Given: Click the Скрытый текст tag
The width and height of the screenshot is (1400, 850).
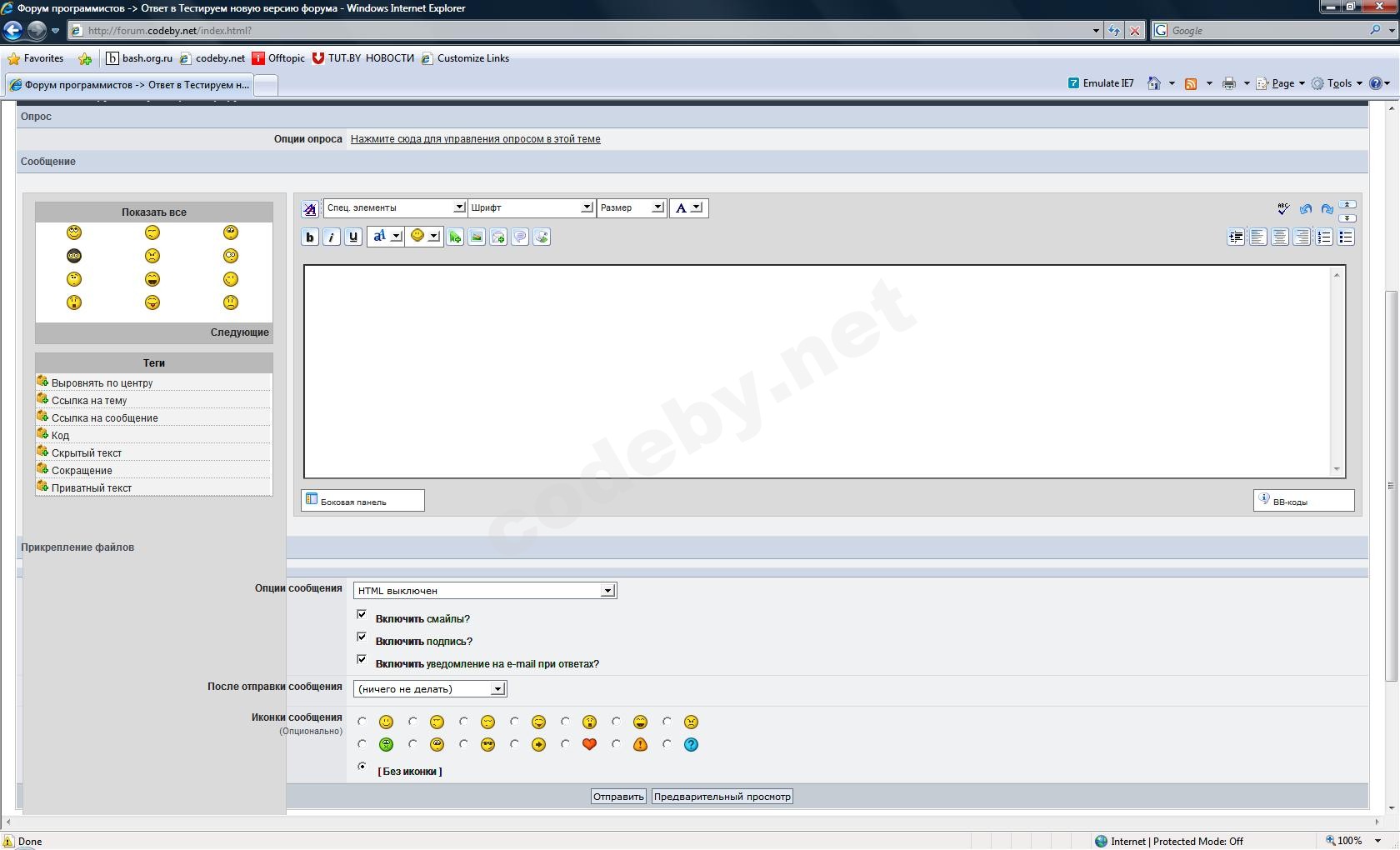Looking at the screenshot, I should [x=87, y=453].
